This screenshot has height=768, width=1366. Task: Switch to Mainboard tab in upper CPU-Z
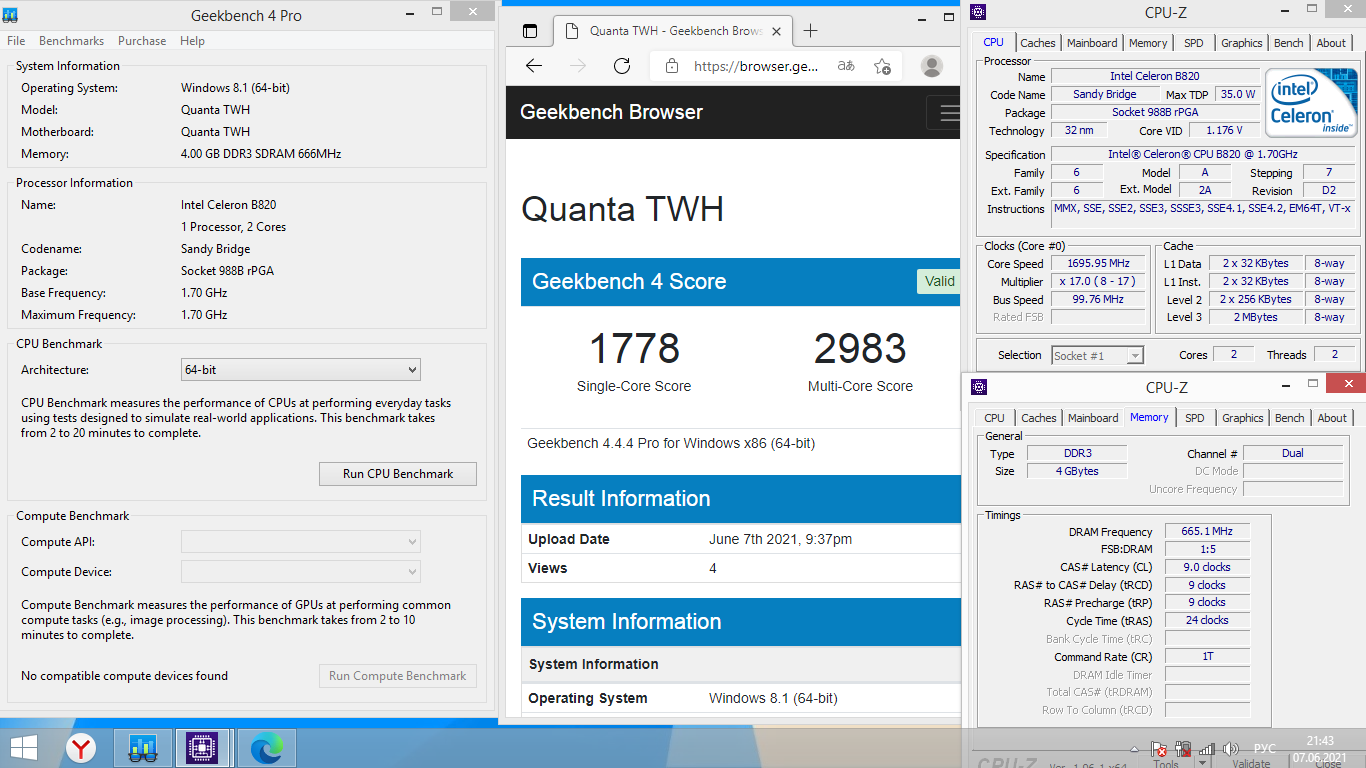tap(1092, 43)
